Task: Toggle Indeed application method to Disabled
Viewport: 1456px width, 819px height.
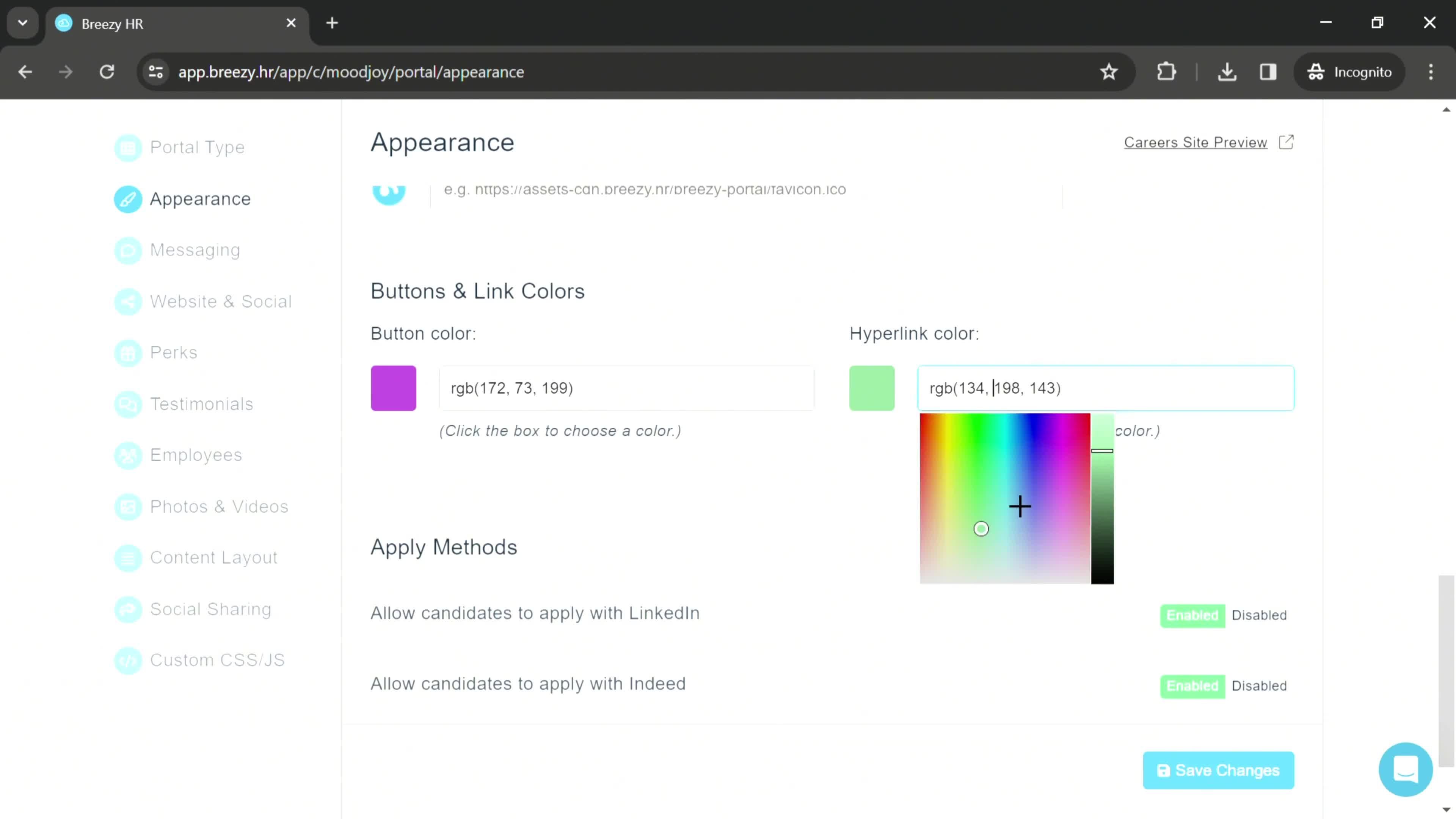Action: click(x=1259, y=686)
